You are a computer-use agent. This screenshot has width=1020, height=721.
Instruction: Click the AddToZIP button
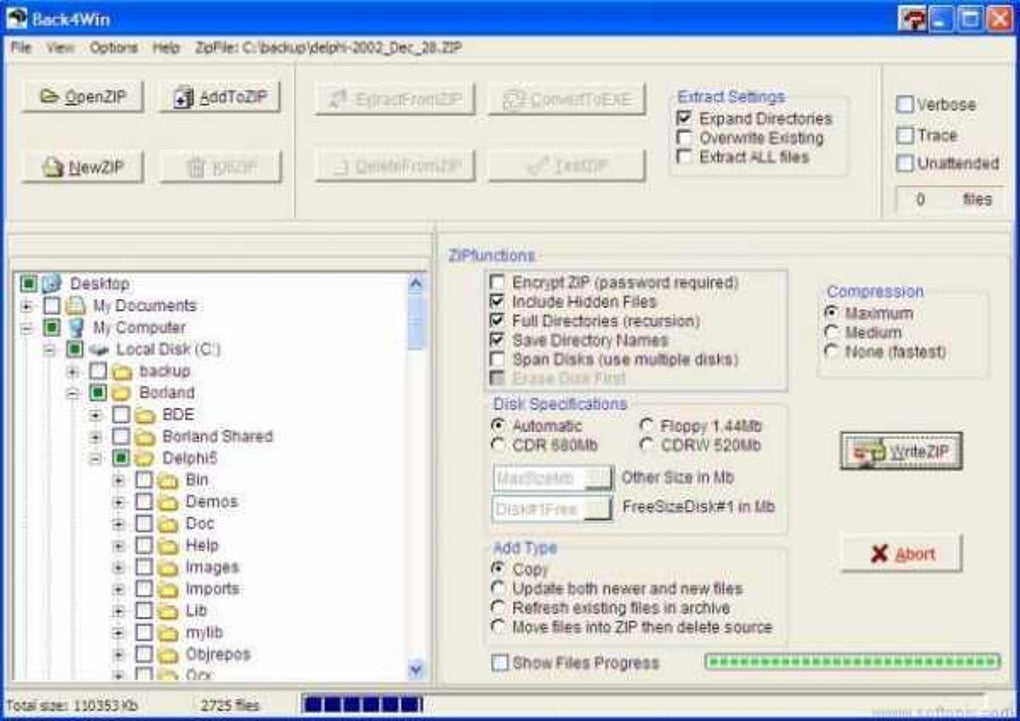point(221,97)
